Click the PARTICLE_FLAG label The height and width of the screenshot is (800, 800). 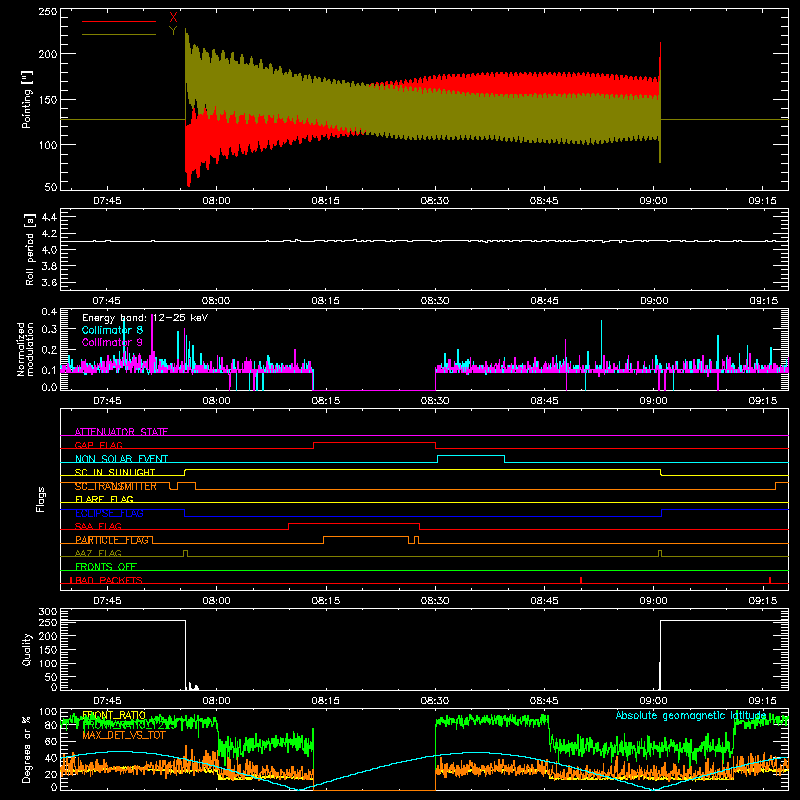tap(112, 540)
